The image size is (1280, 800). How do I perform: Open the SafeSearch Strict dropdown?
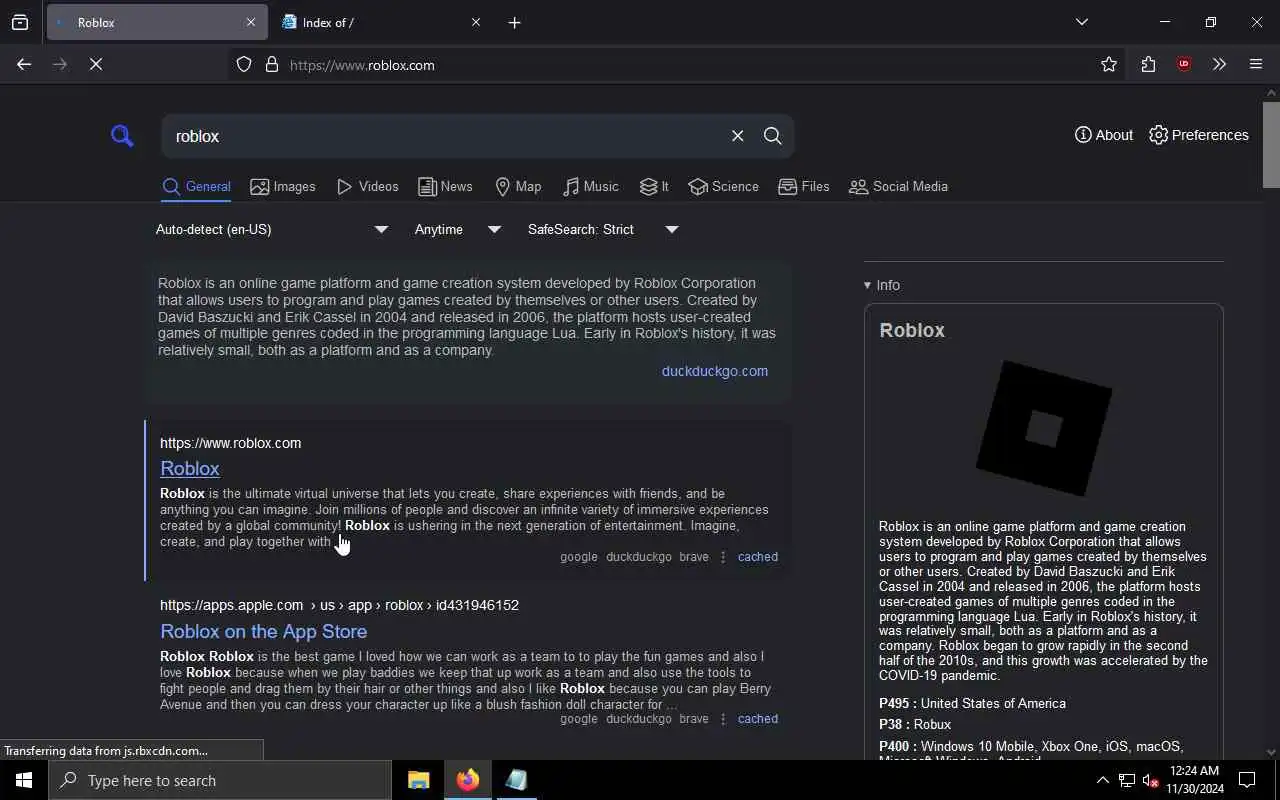(603, 230)
